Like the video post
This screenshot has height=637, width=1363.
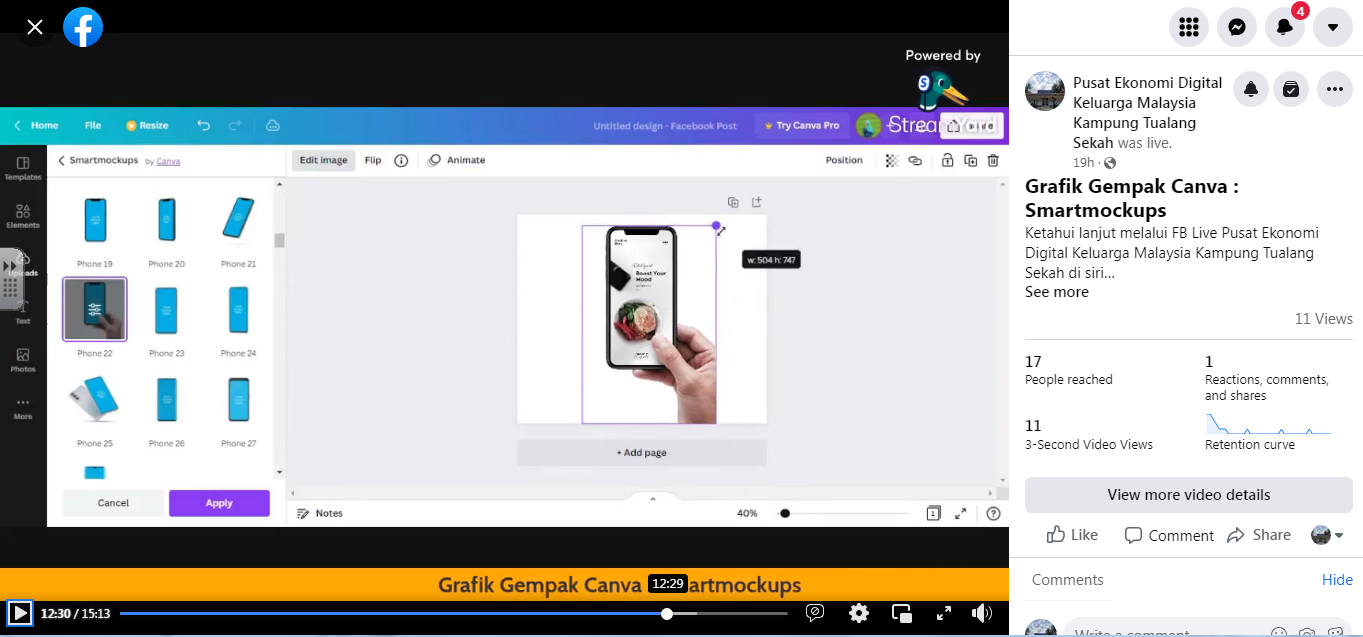pos(1072,535)
